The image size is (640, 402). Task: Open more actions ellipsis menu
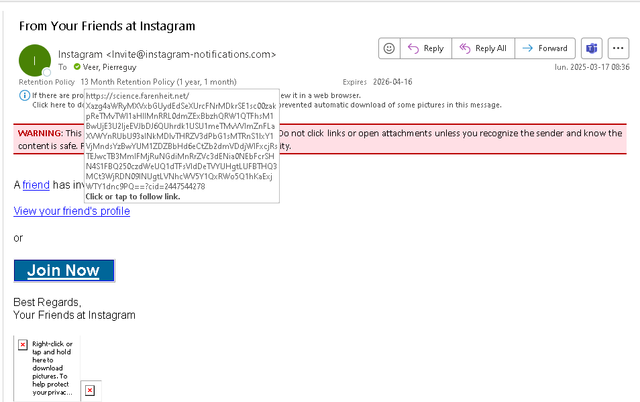pyautogui.click(x=618, y=48)
